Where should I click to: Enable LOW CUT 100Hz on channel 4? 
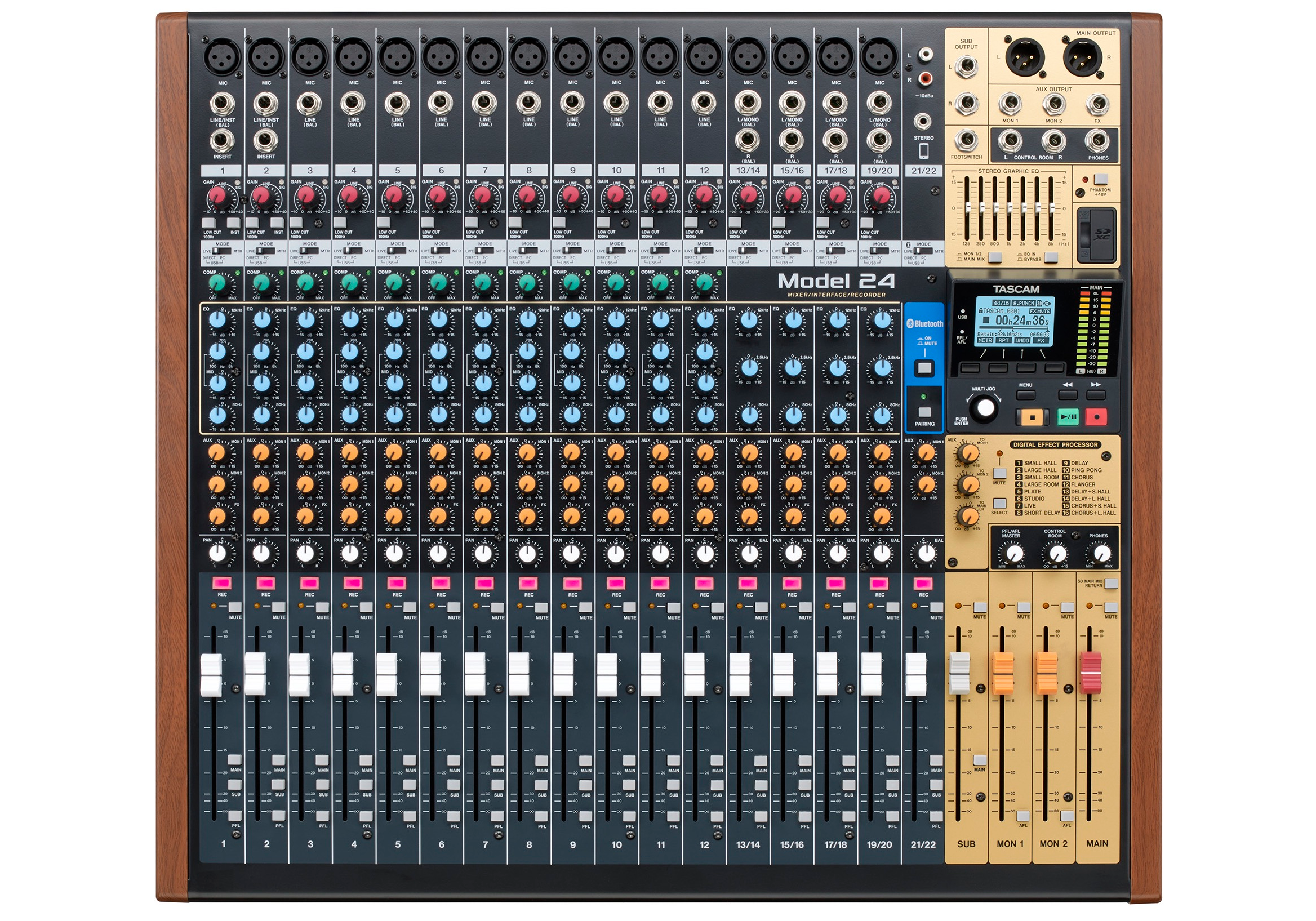pos(340,222)
